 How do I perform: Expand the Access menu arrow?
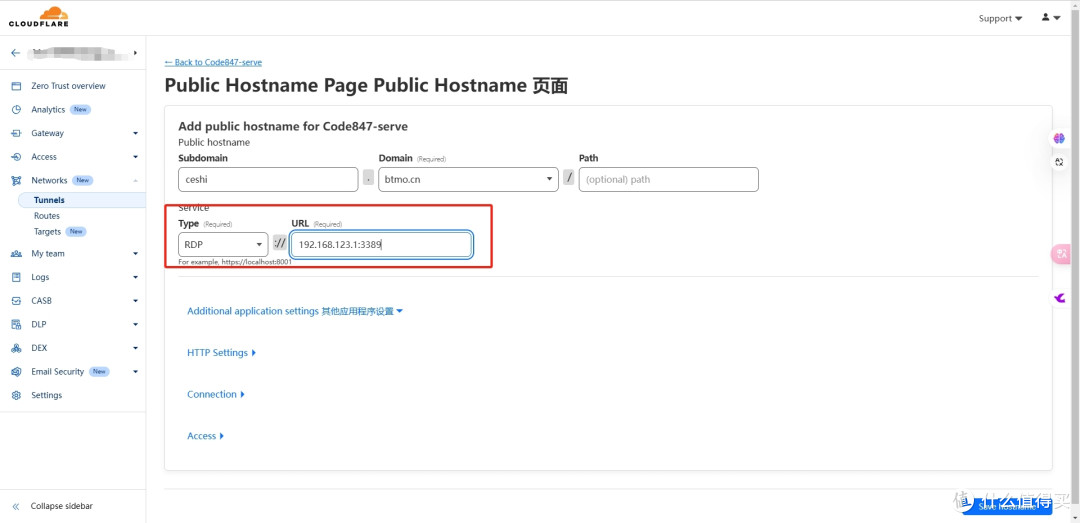135,157
